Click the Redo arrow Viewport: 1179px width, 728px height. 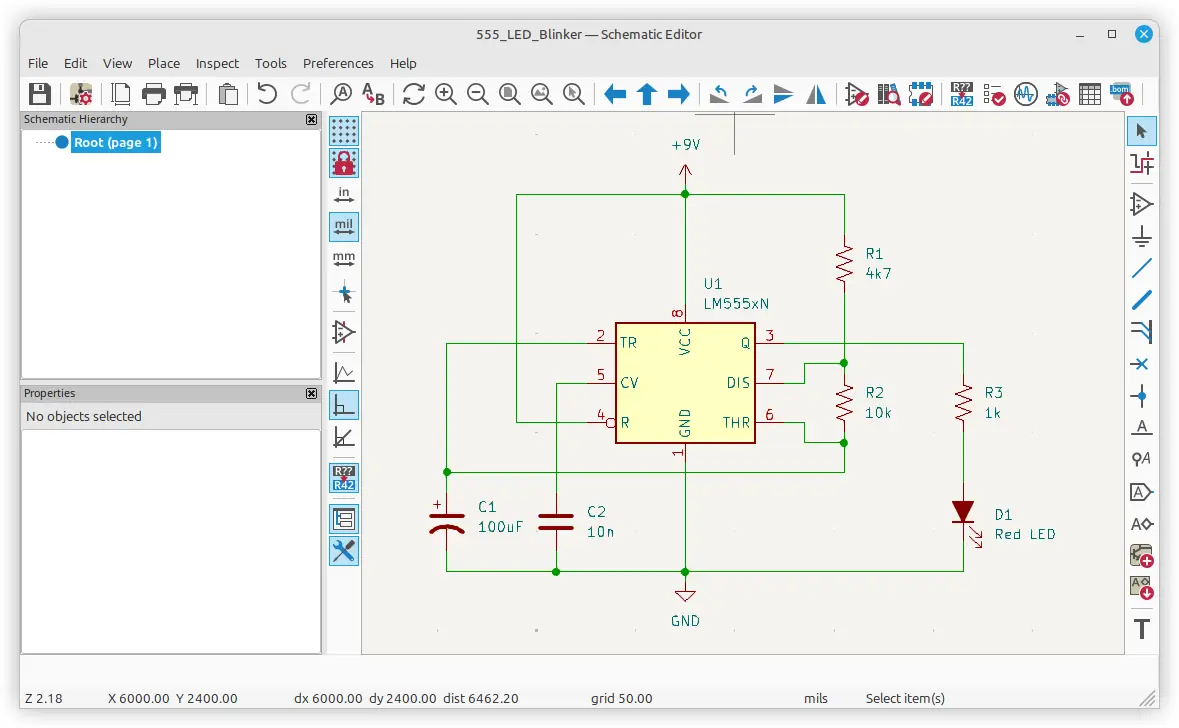pyautogui.click(x=301, y=94)
